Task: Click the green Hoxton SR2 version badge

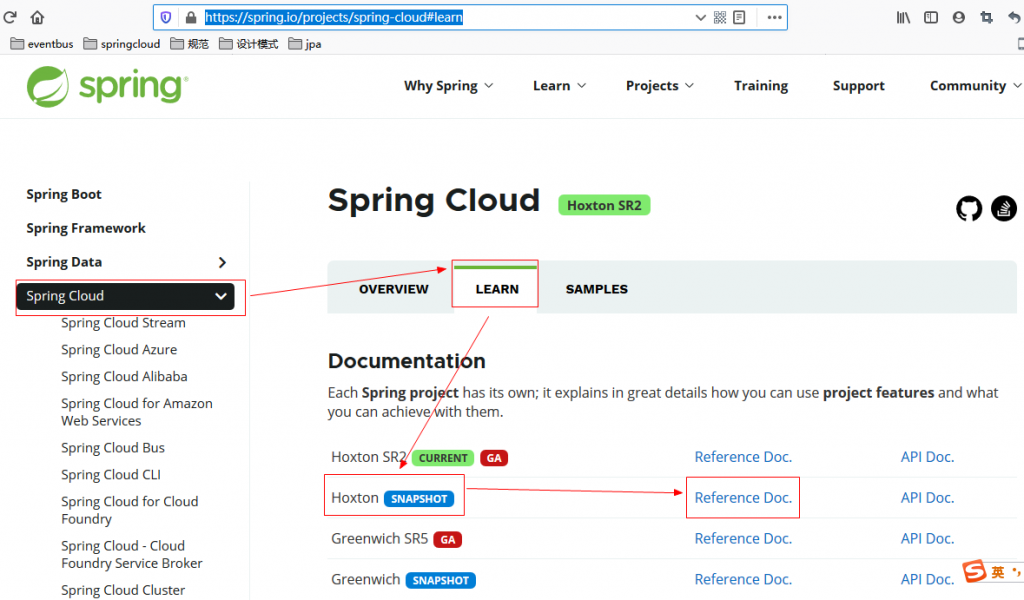Action: [x=604, y=204]
